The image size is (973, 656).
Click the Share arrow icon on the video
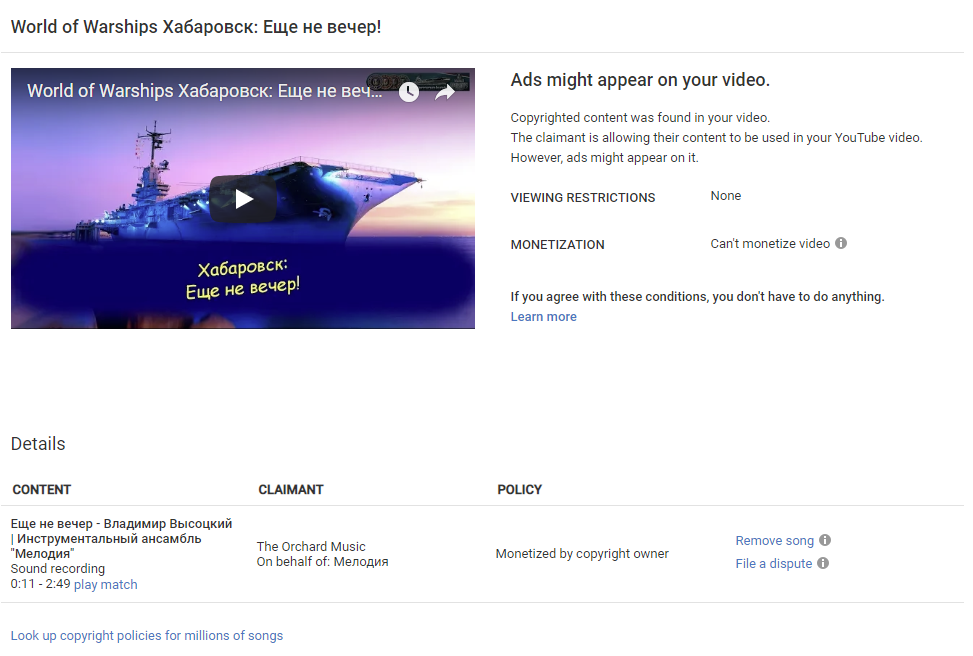coord(445,92)
